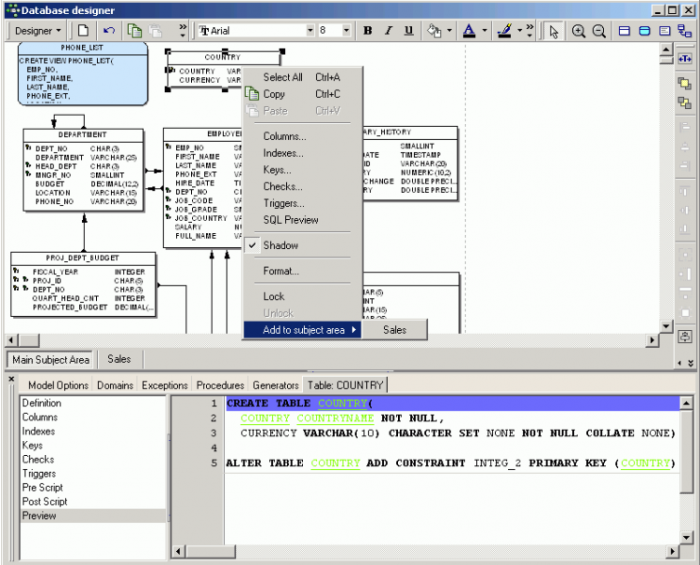Open the font size dropdown

(x=346, y=30)
